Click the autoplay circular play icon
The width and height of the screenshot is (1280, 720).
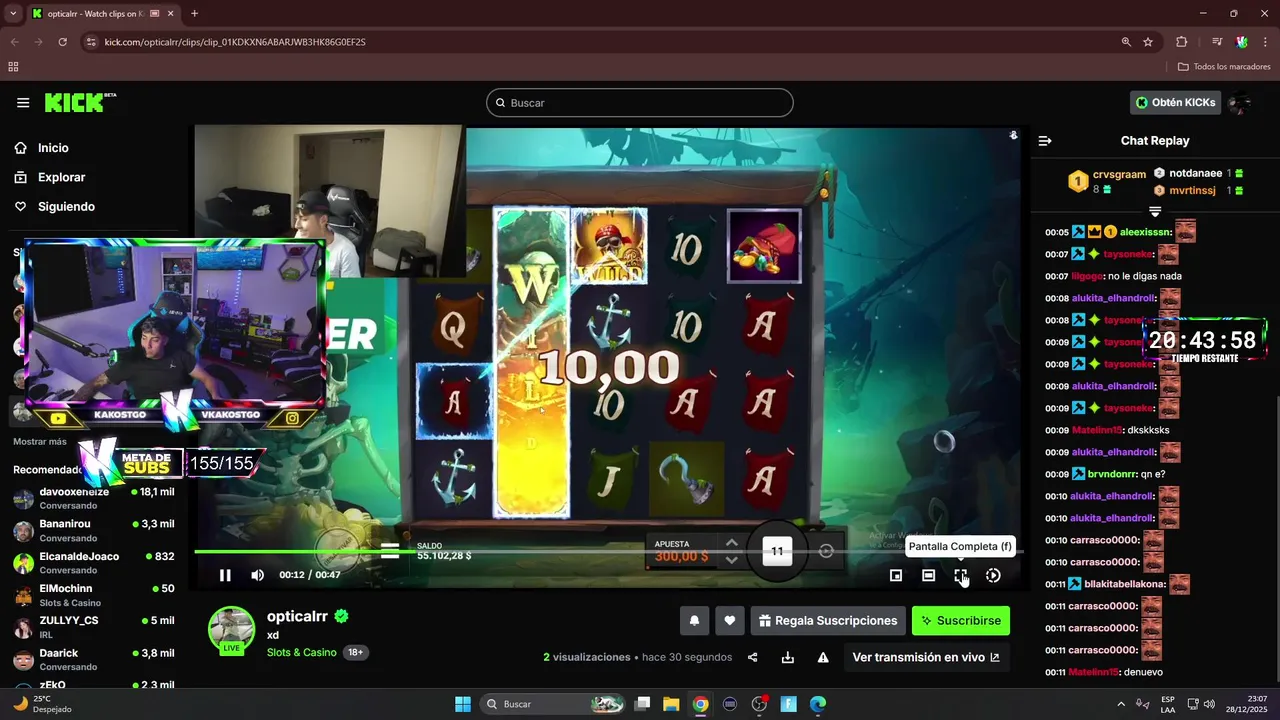993,575
